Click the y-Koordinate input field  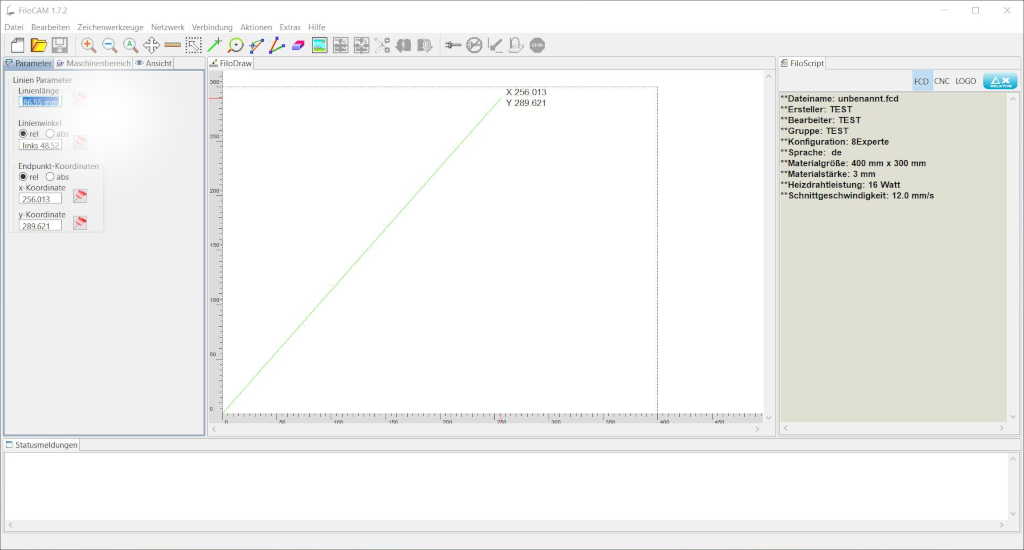click(x=40, y=225)
